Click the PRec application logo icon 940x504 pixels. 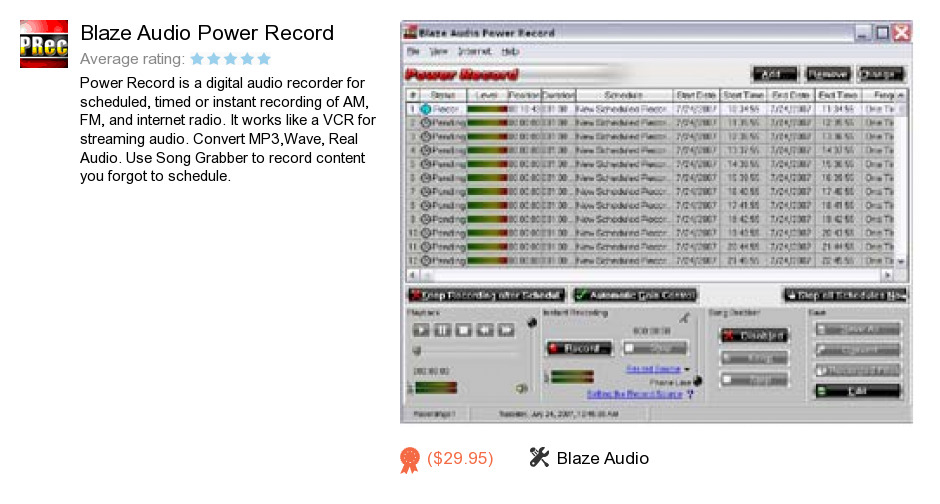tap(44, 44)
